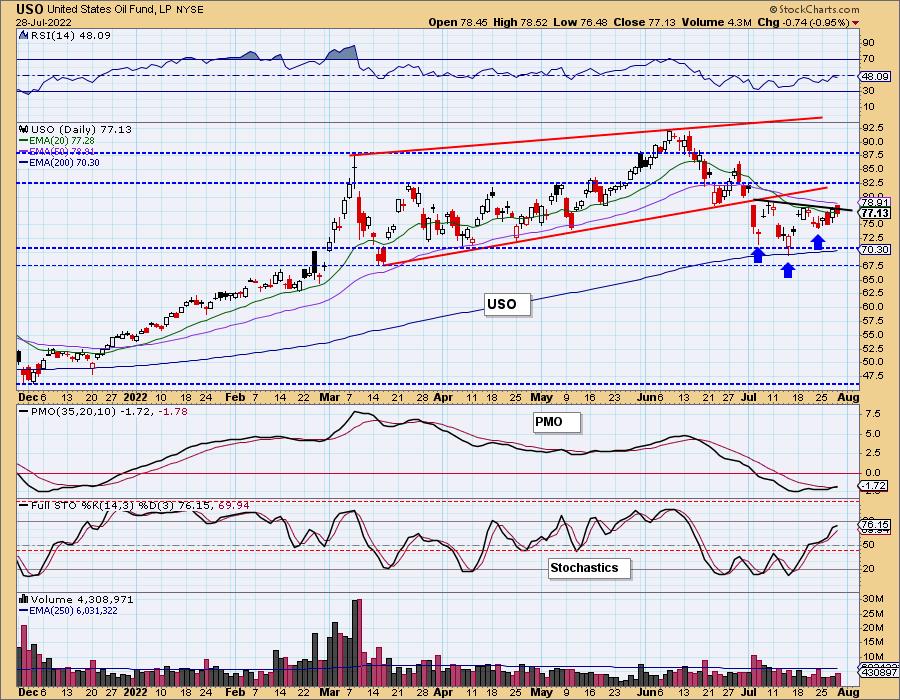Click the 0.0 label on the PMO axis
The width and height of the screenshot is (900, 700).
click(871, 473)
